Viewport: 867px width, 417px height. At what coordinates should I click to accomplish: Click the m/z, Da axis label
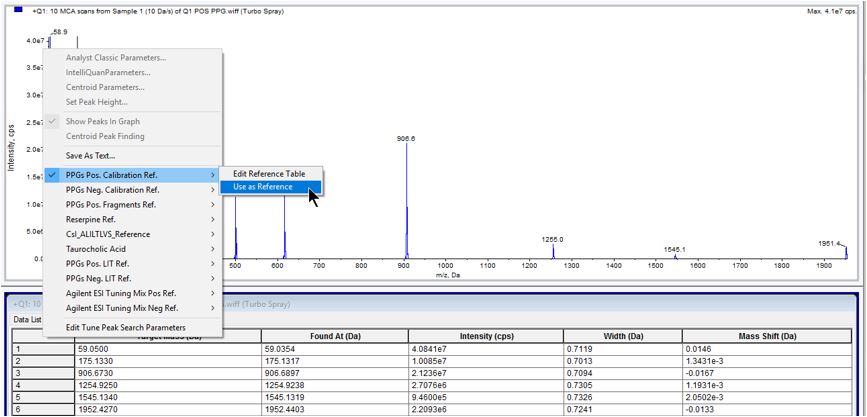tap(448, 275)
